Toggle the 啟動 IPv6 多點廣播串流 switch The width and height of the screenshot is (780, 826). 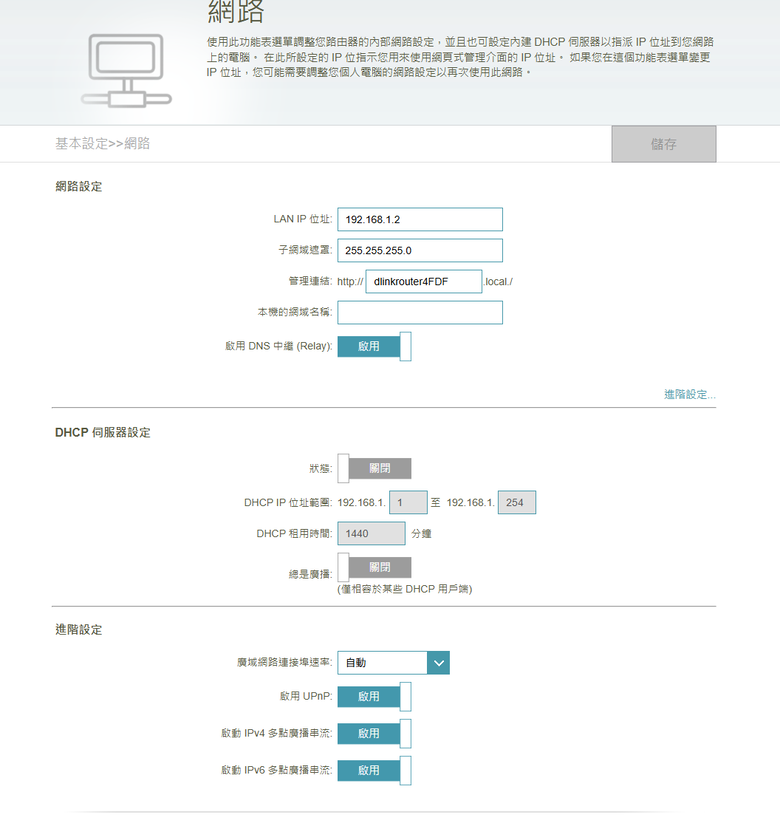click(x=374, y=770)
